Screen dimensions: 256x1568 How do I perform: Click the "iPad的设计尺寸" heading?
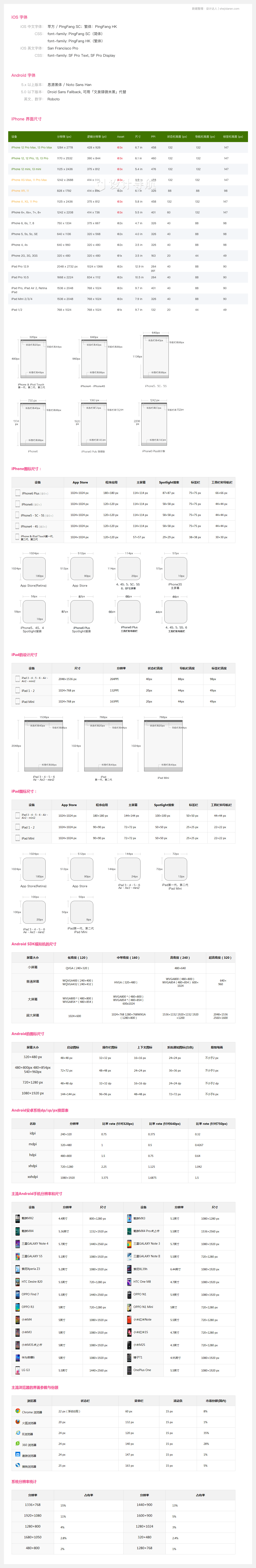(x=24, y=655)
